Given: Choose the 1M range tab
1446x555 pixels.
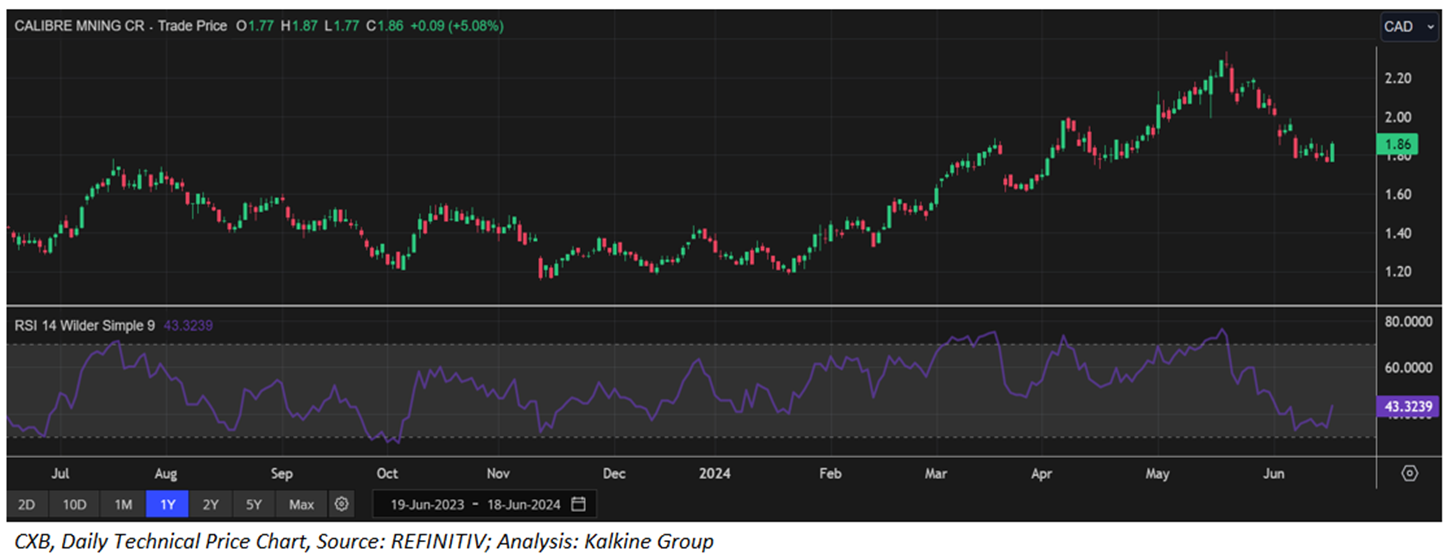Looking at the screenshot, I should point(123,503).
